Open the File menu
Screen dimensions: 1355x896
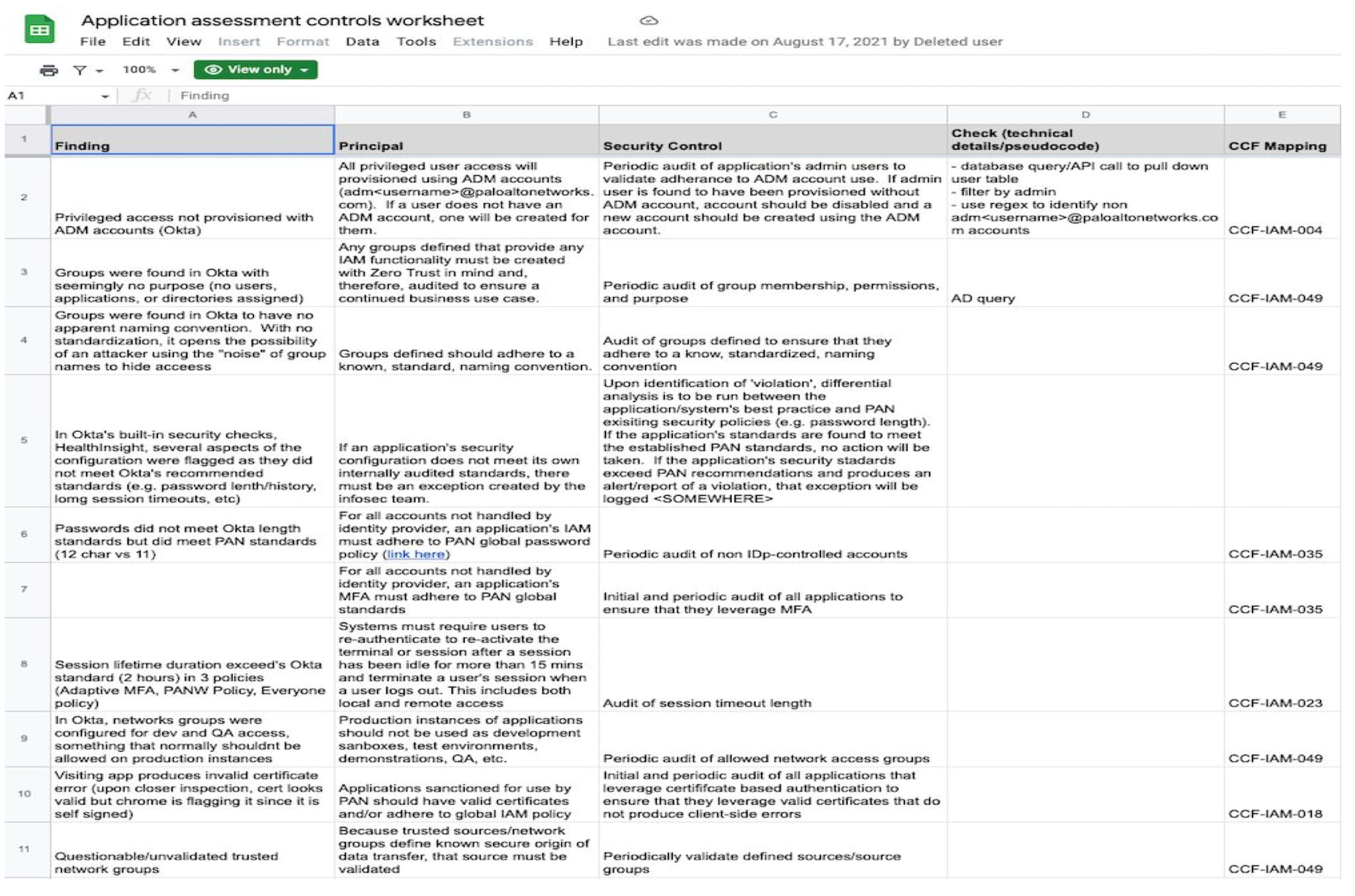click(x=93, y=42)
